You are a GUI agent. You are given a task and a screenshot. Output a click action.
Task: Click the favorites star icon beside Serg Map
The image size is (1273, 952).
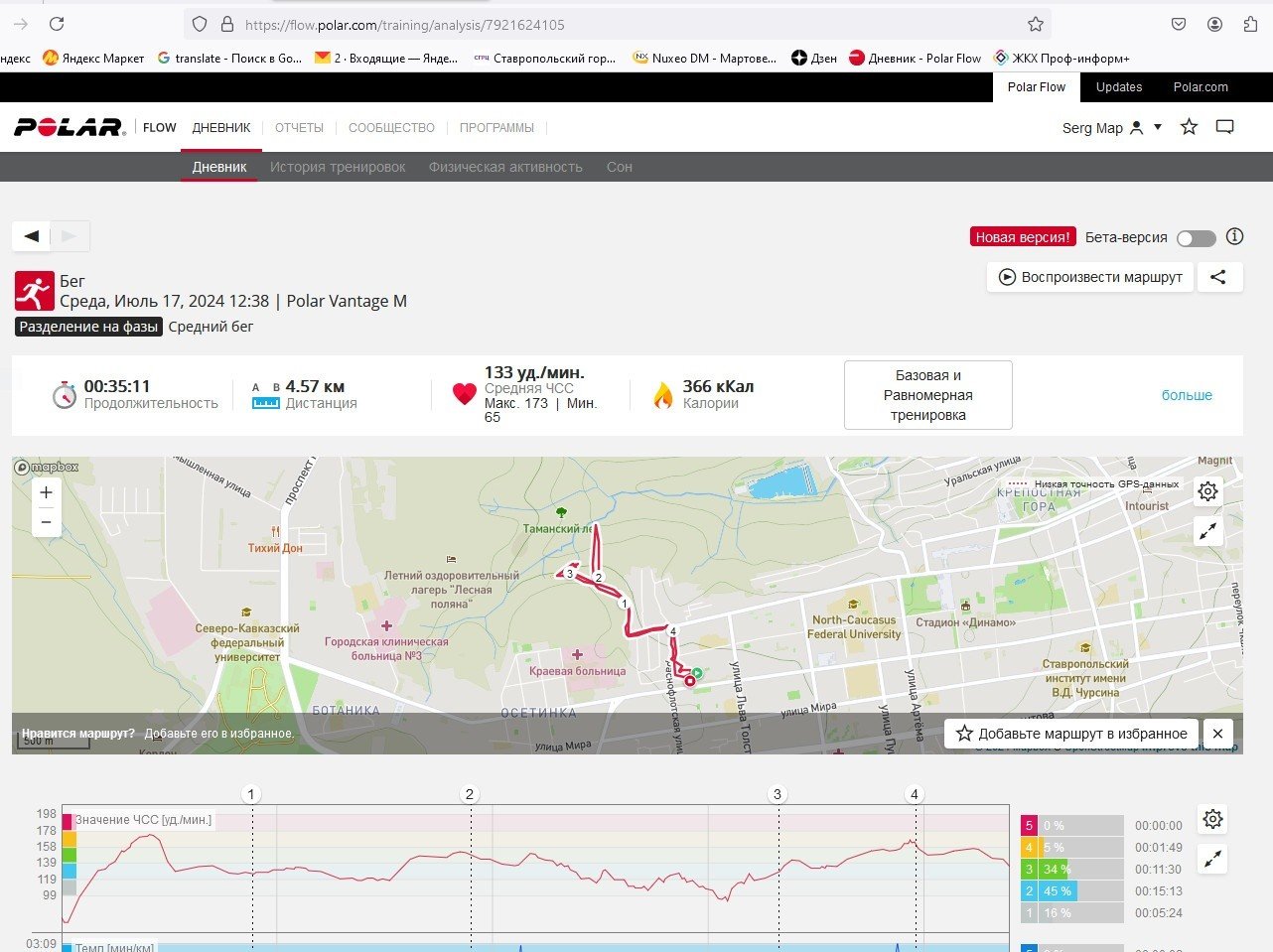pyautogui.click(x=1189, y=127)
